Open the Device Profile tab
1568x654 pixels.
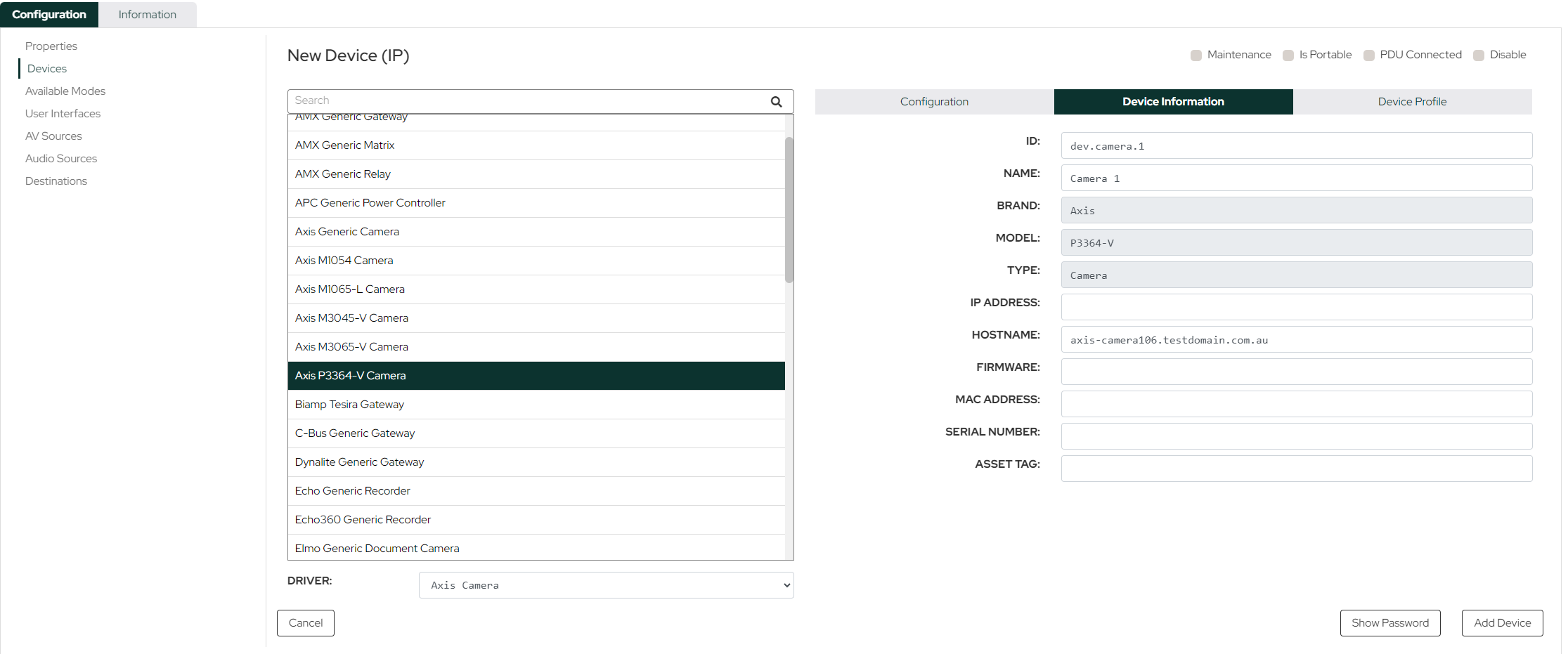pyautogui.click(x=1412, y=102)
